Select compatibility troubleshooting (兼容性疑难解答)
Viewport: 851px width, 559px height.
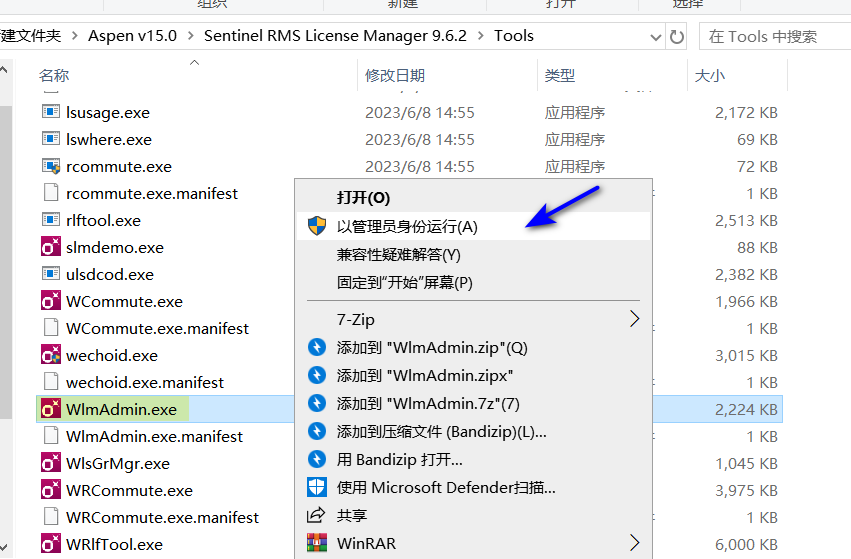473,254
